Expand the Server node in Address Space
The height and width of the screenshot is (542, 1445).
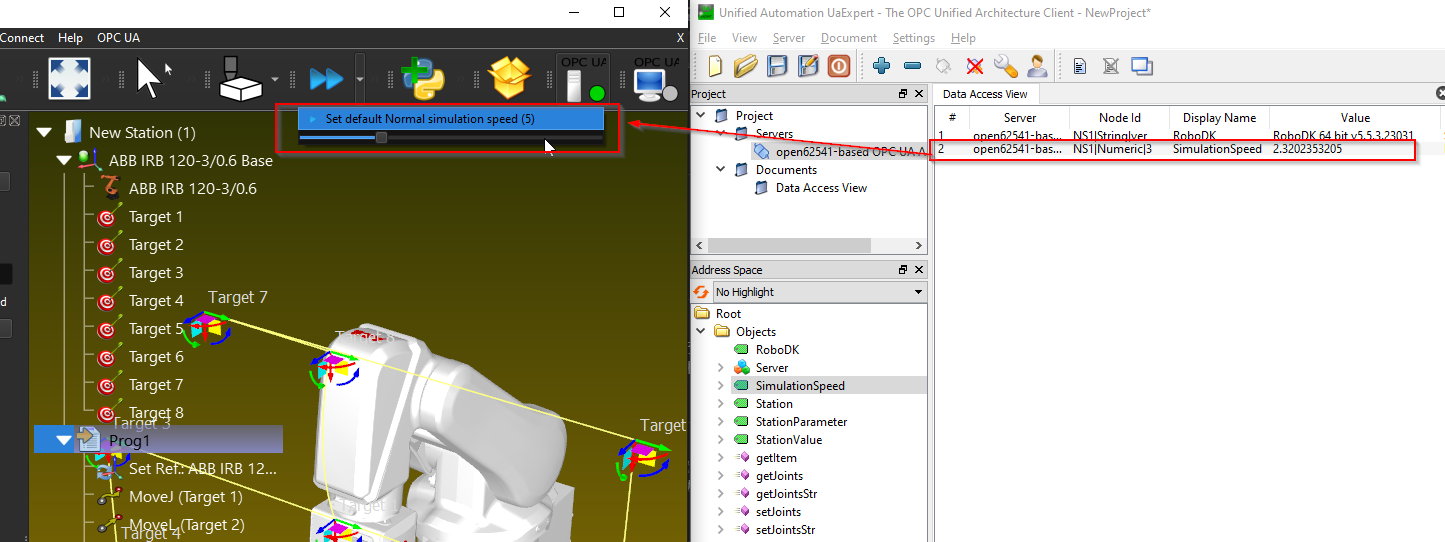click(720, 368)
